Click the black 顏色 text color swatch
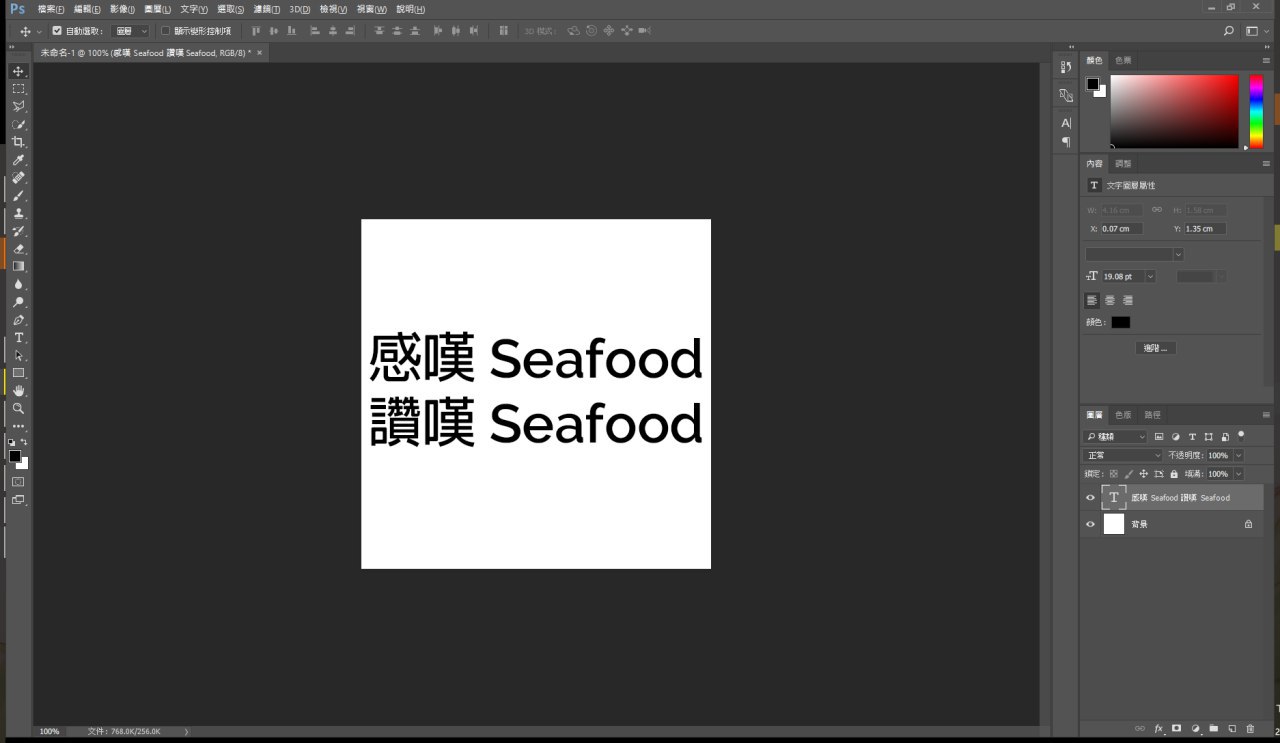 [x=1120, y=322]
